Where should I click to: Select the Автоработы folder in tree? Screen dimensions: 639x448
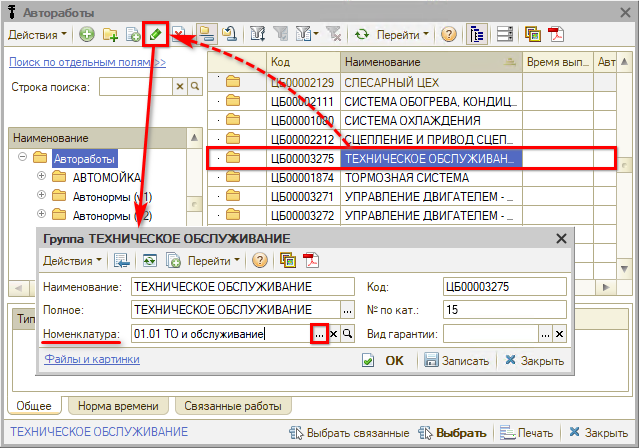click(84, 159)
